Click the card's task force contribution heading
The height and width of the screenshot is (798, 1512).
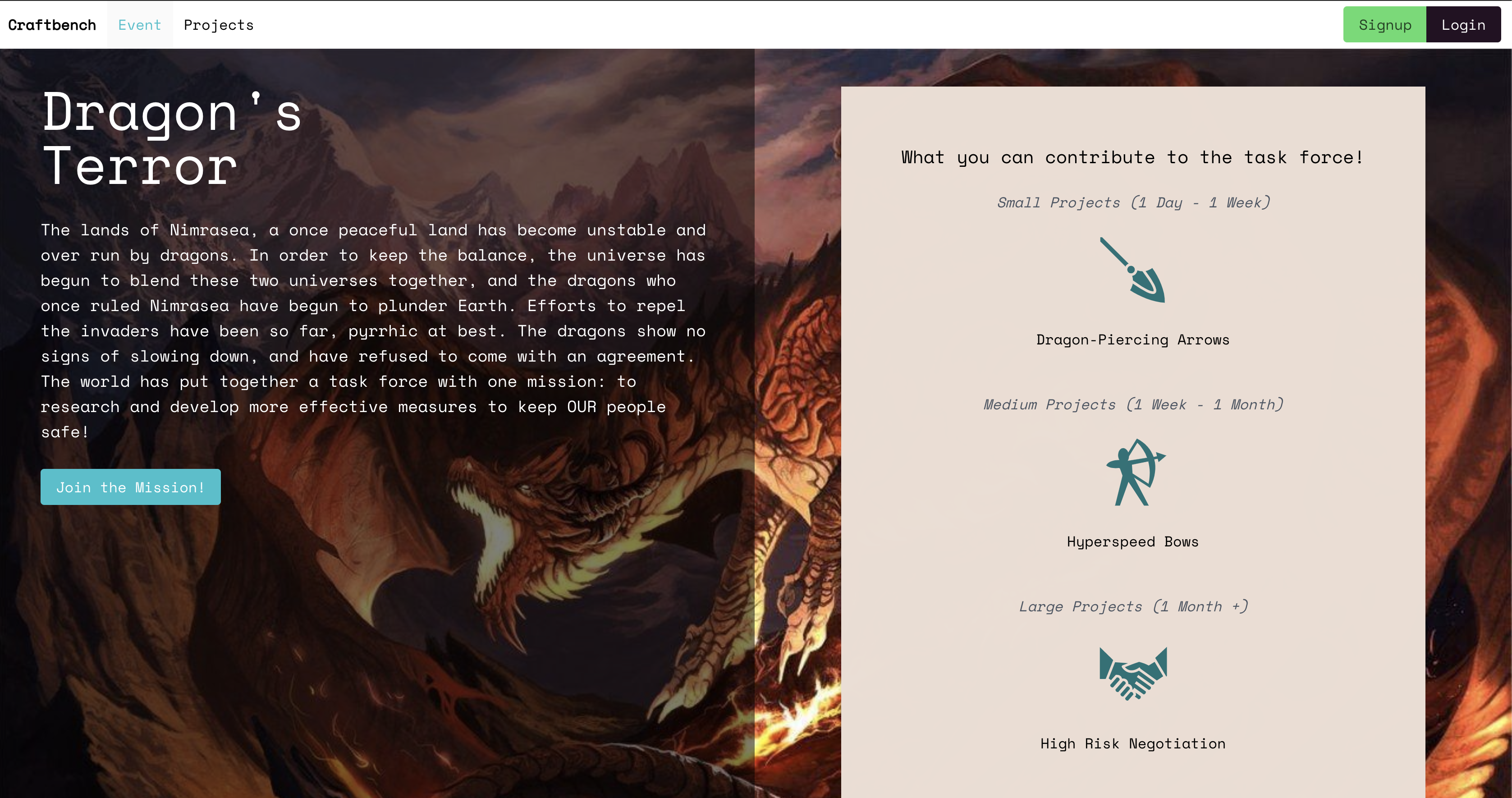1132,157
